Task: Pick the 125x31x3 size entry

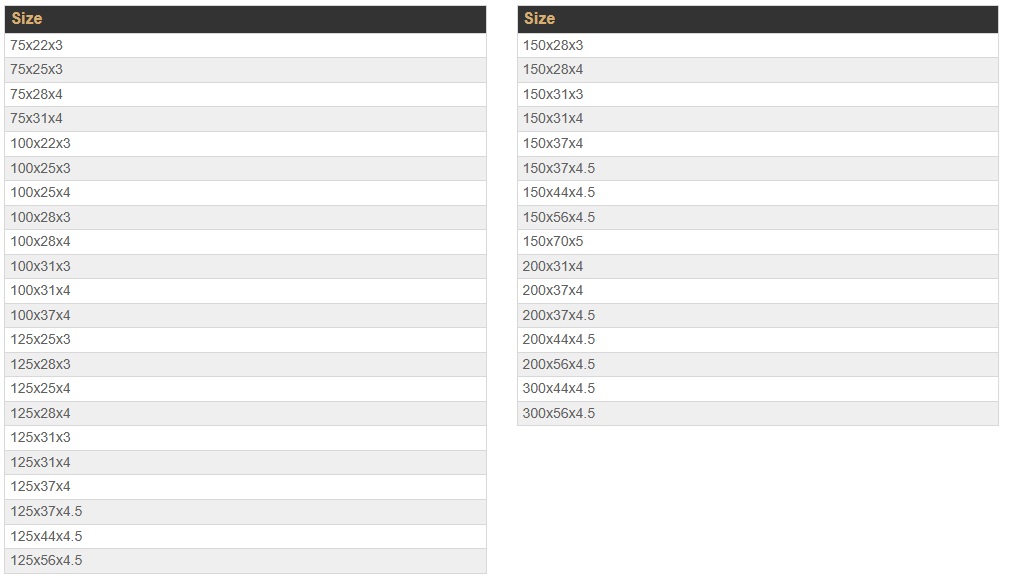Action: 41,437
